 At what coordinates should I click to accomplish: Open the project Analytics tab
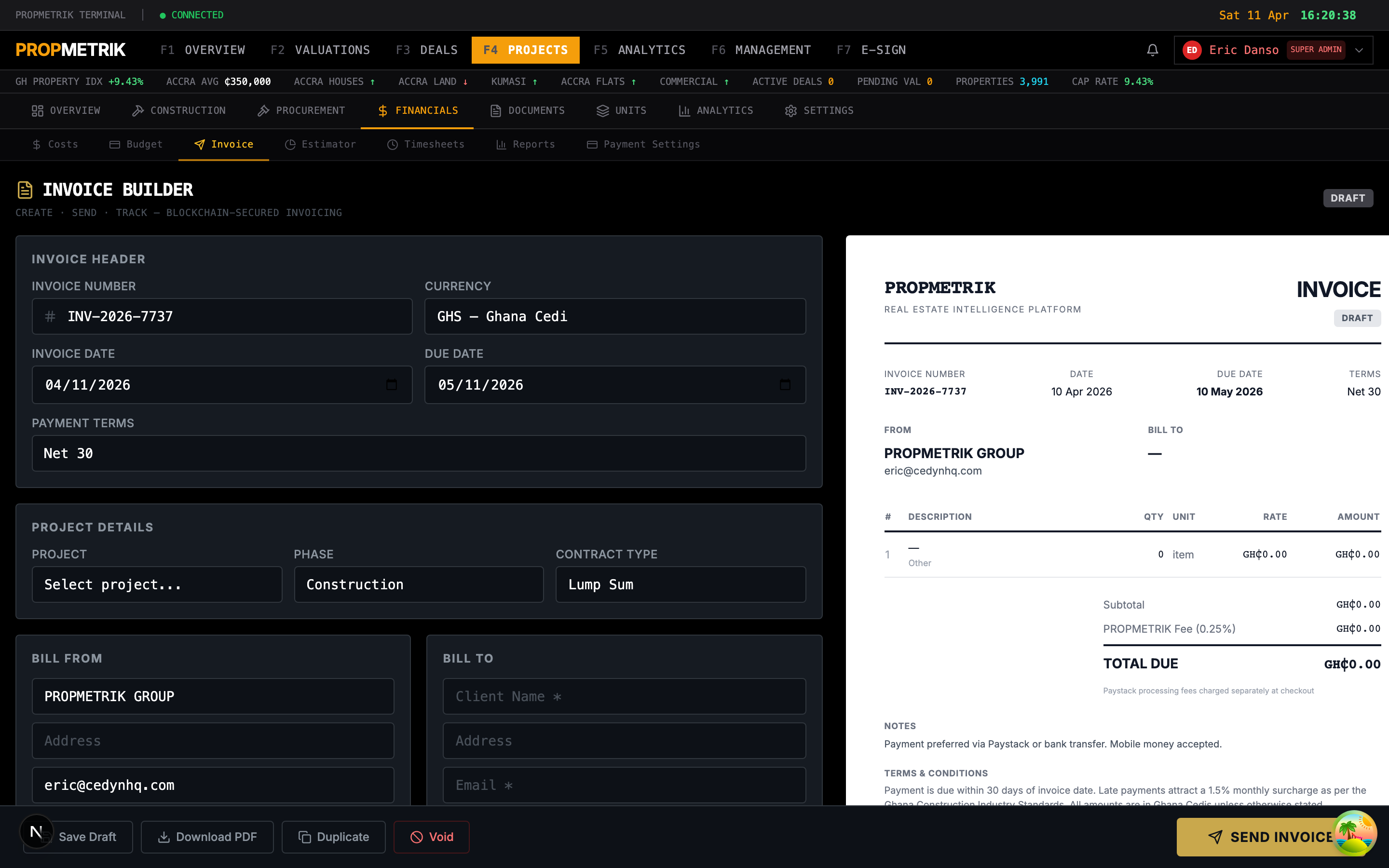(x=716, y=111)
